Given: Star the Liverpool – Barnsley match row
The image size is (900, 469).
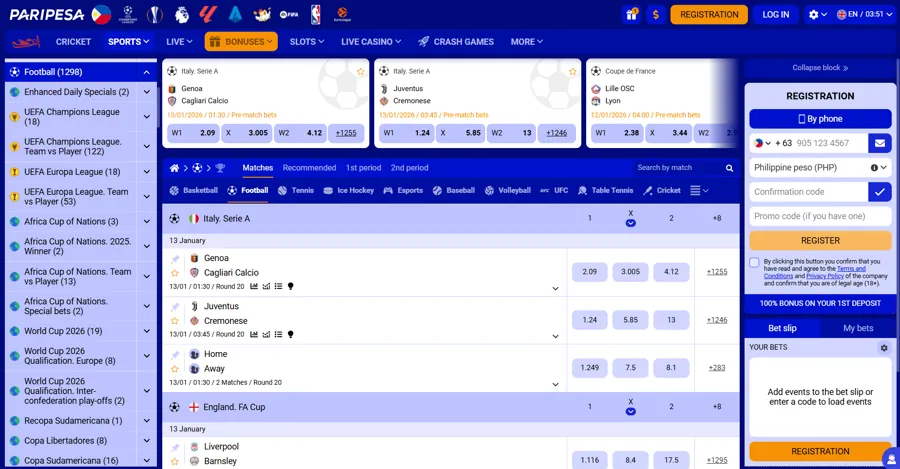Looking at the screenshot, I should [175, 461].
